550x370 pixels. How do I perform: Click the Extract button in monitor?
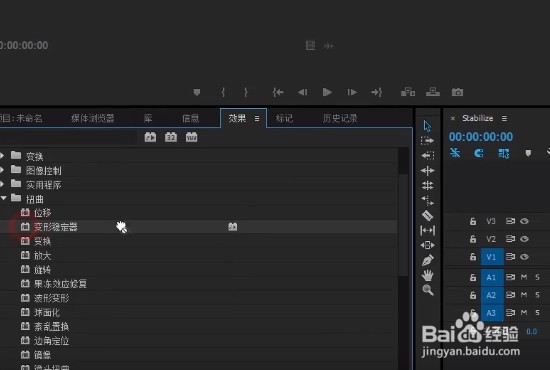coord(433,92)
